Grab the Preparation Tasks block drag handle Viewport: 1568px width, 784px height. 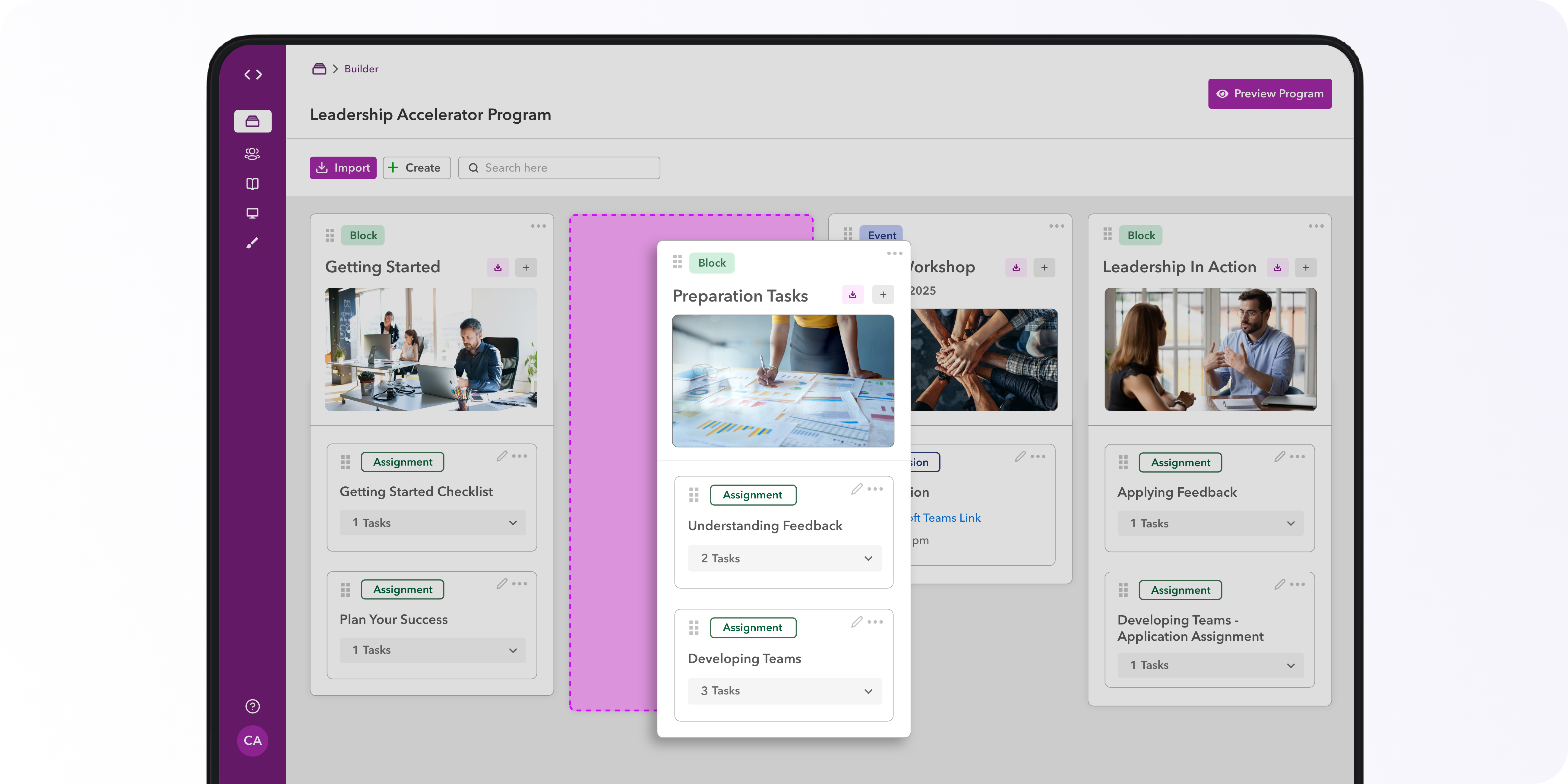click(678, 262)
